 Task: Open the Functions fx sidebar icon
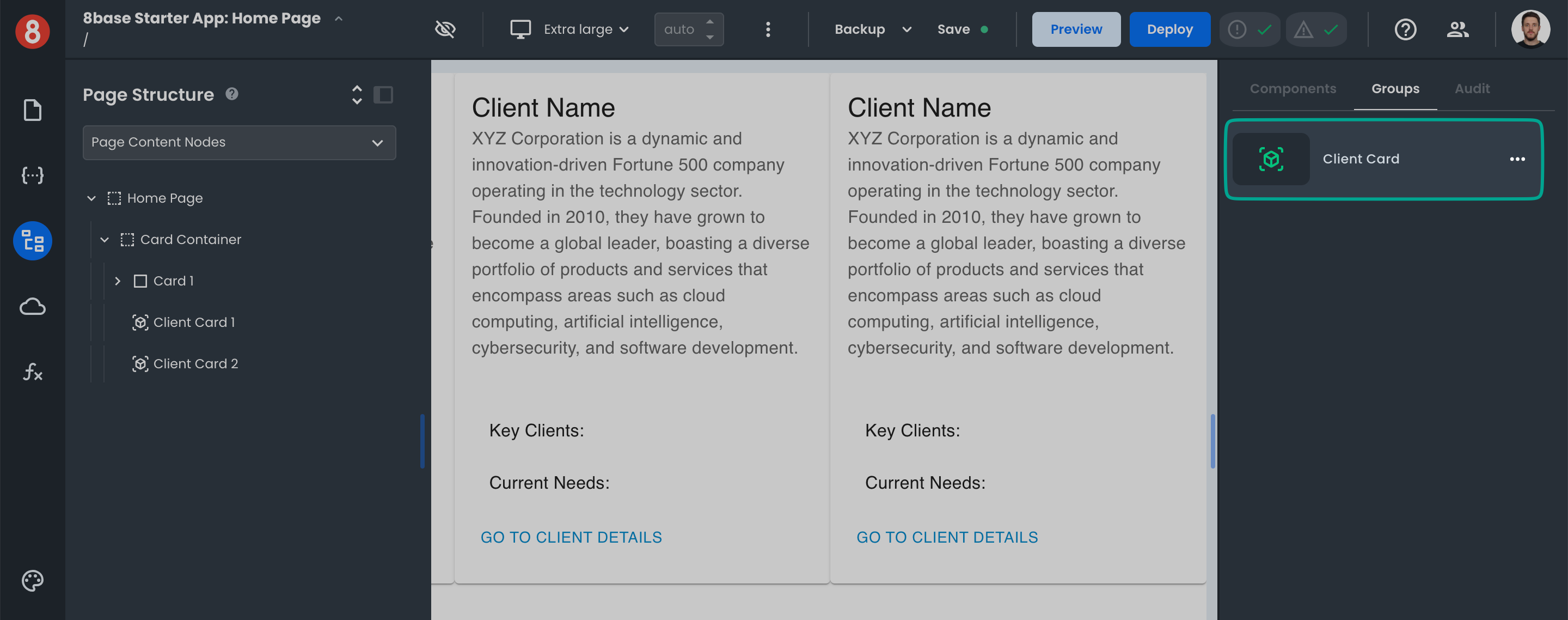click(32, 371)
